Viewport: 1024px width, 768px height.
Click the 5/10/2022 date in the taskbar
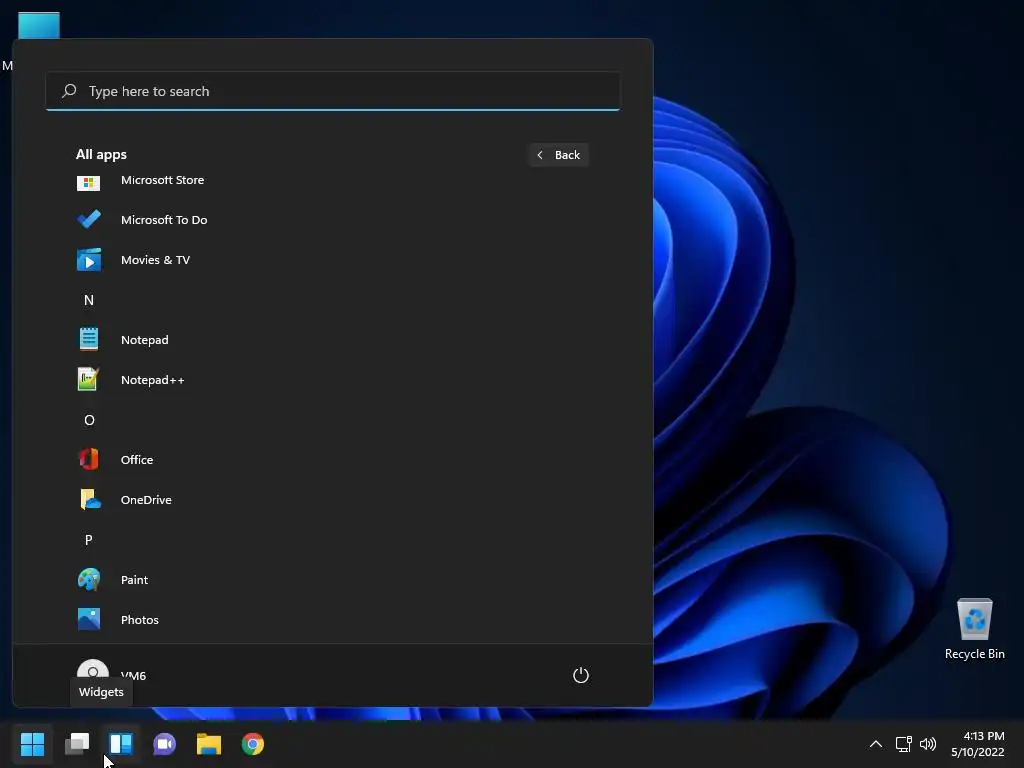point(978,752)
